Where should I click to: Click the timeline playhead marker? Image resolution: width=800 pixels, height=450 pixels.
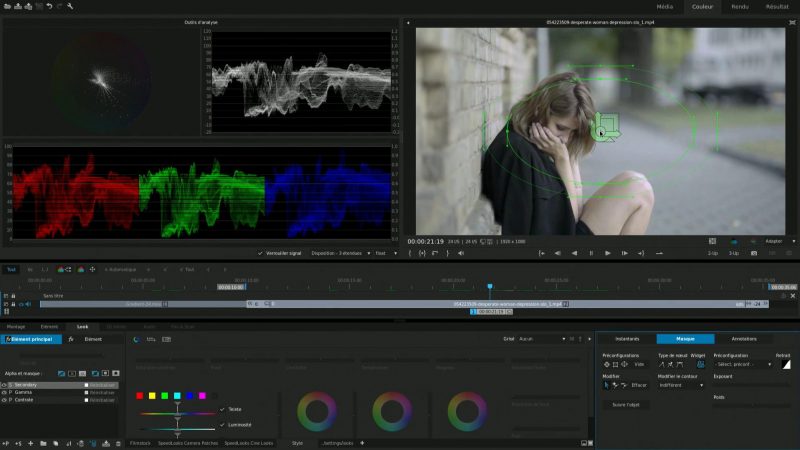click(x=490, y=287)
